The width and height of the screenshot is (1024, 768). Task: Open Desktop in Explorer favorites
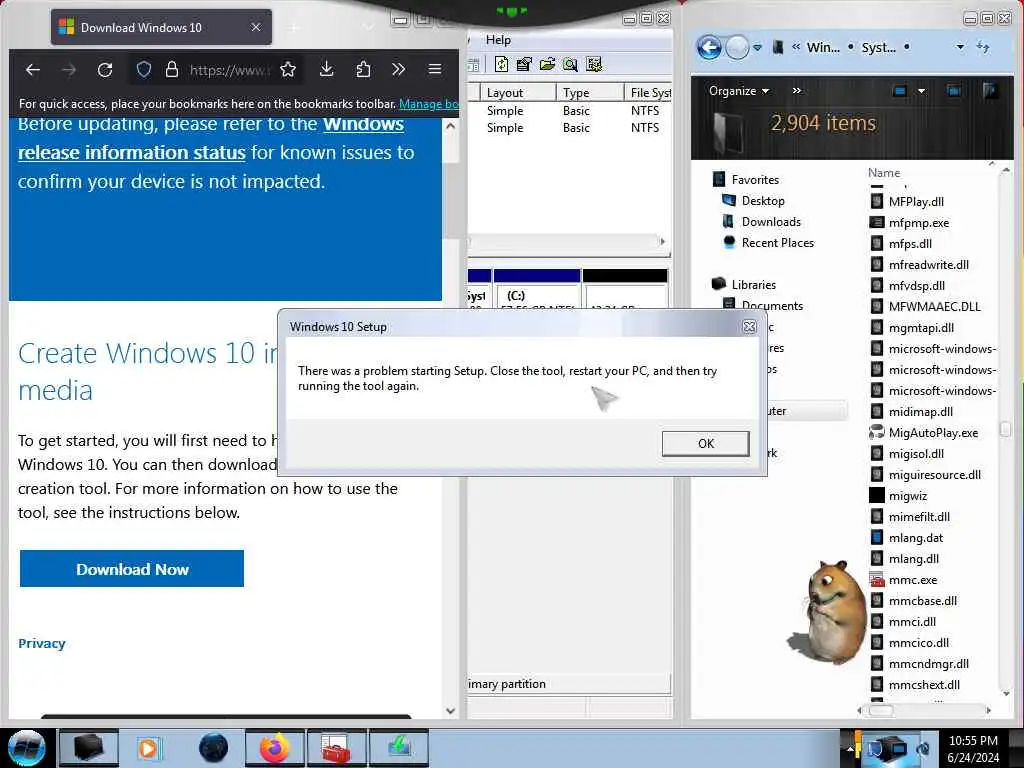763,200
